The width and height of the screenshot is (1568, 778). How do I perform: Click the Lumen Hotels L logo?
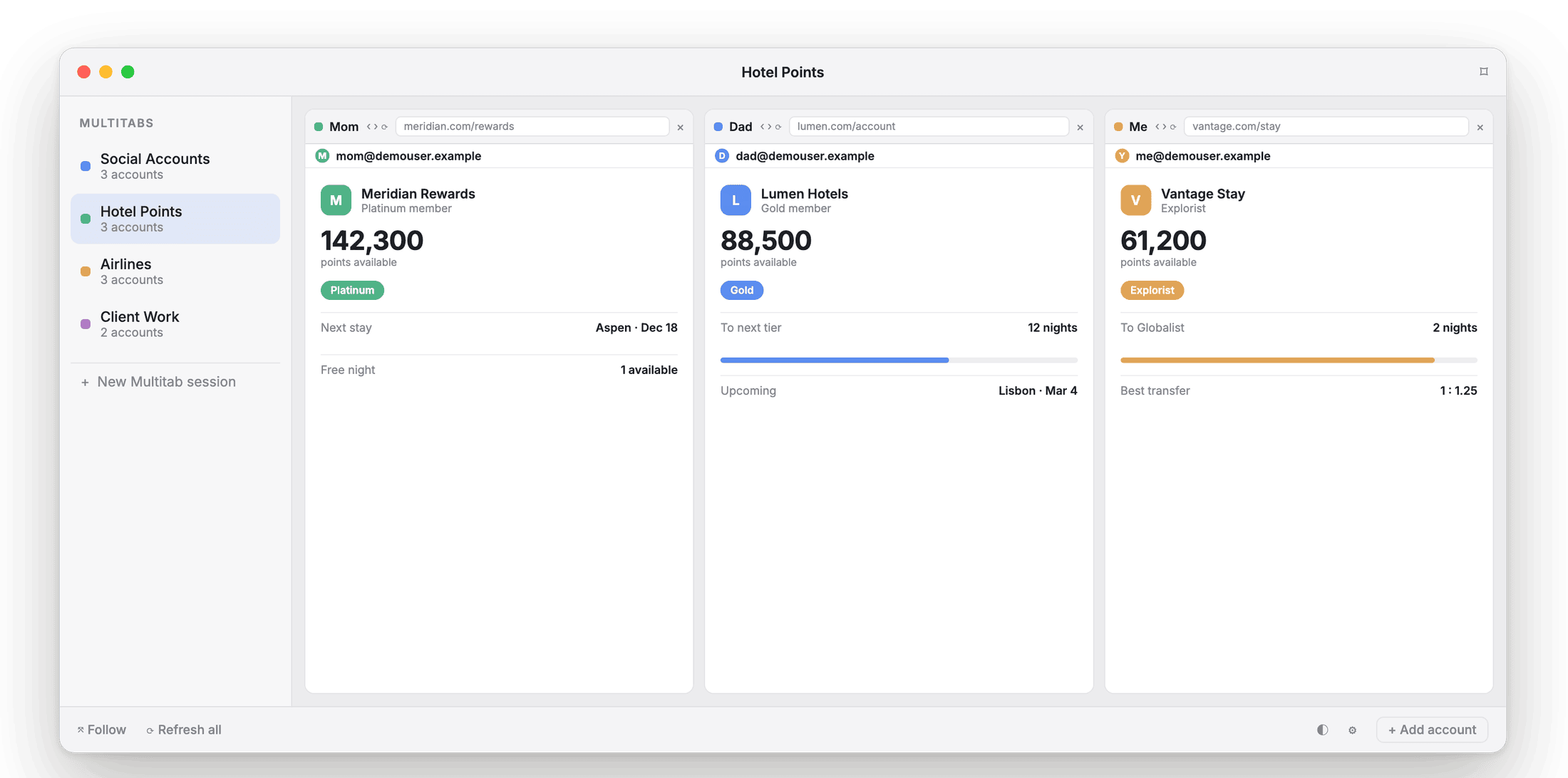(x=736, y=200)
